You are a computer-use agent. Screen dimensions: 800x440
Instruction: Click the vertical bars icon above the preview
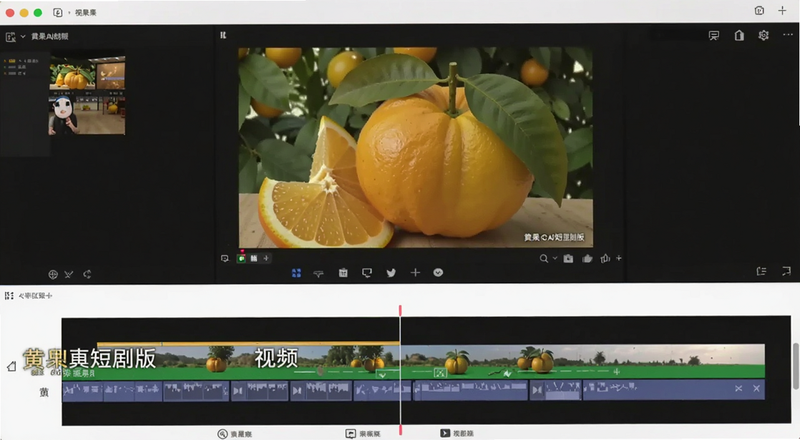223,35
